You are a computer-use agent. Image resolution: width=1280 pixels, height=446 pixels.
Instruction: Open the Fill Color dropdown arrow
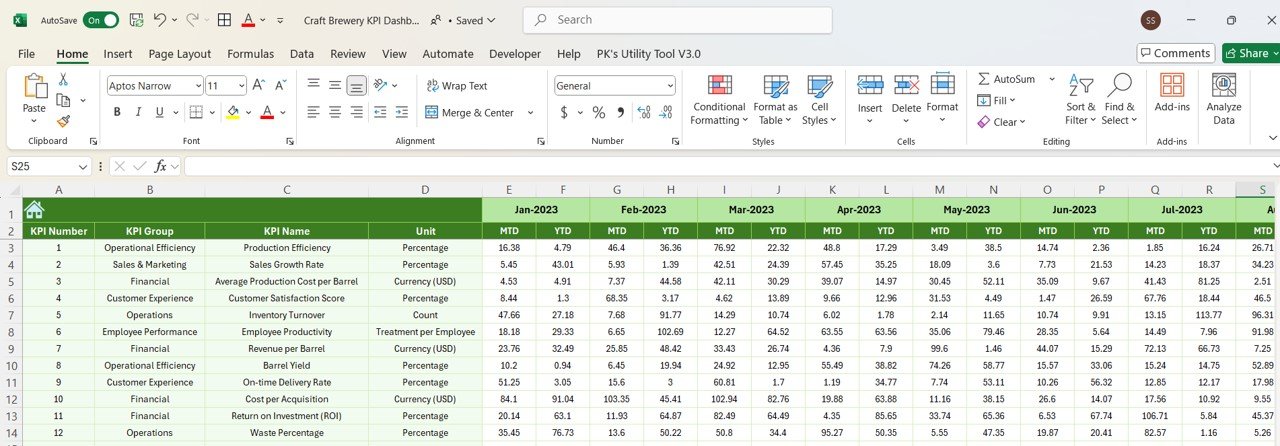coord(248,112)
